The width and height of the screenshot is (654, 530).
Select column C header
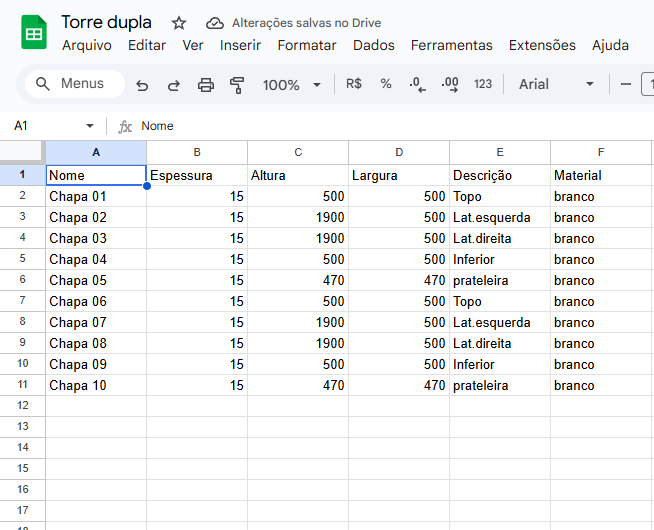pos(298,152)
